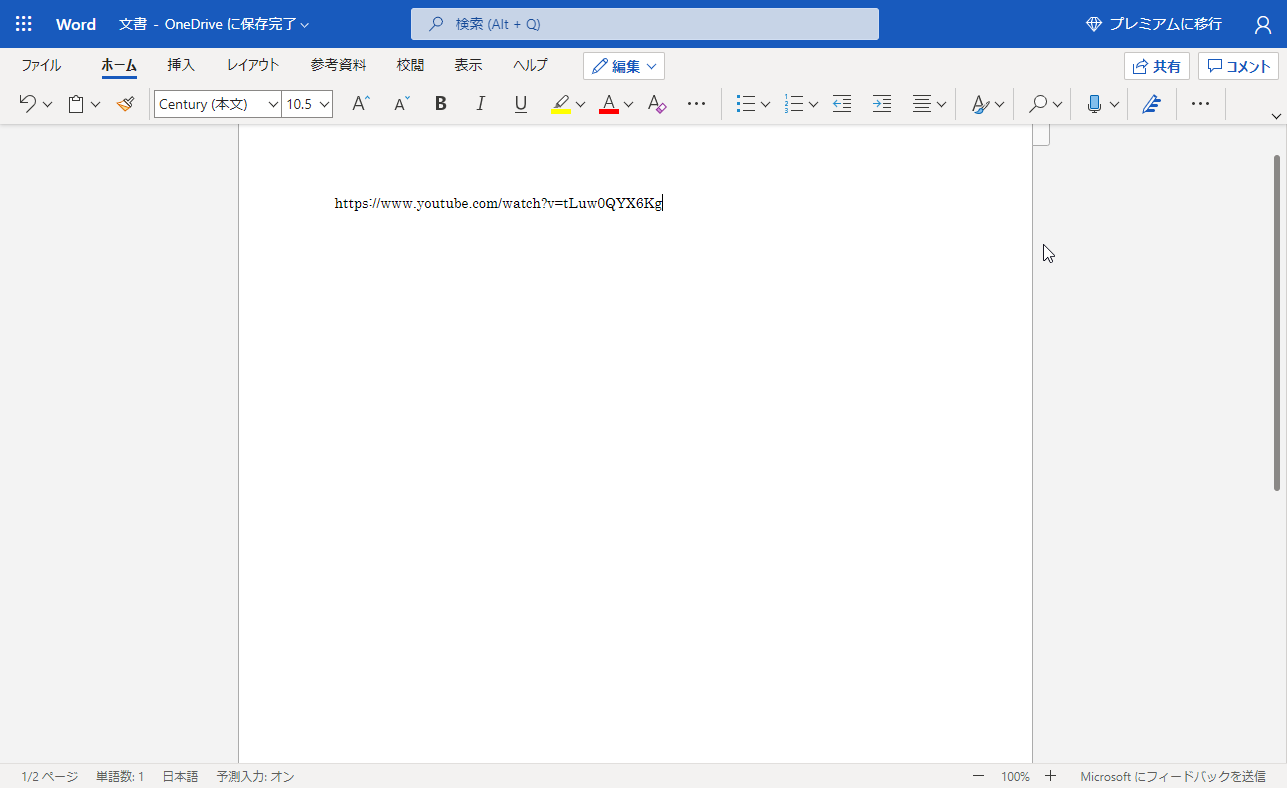
Task: Toggle Italic formatting
Action: pyautogui.click(x=480, y=103)
